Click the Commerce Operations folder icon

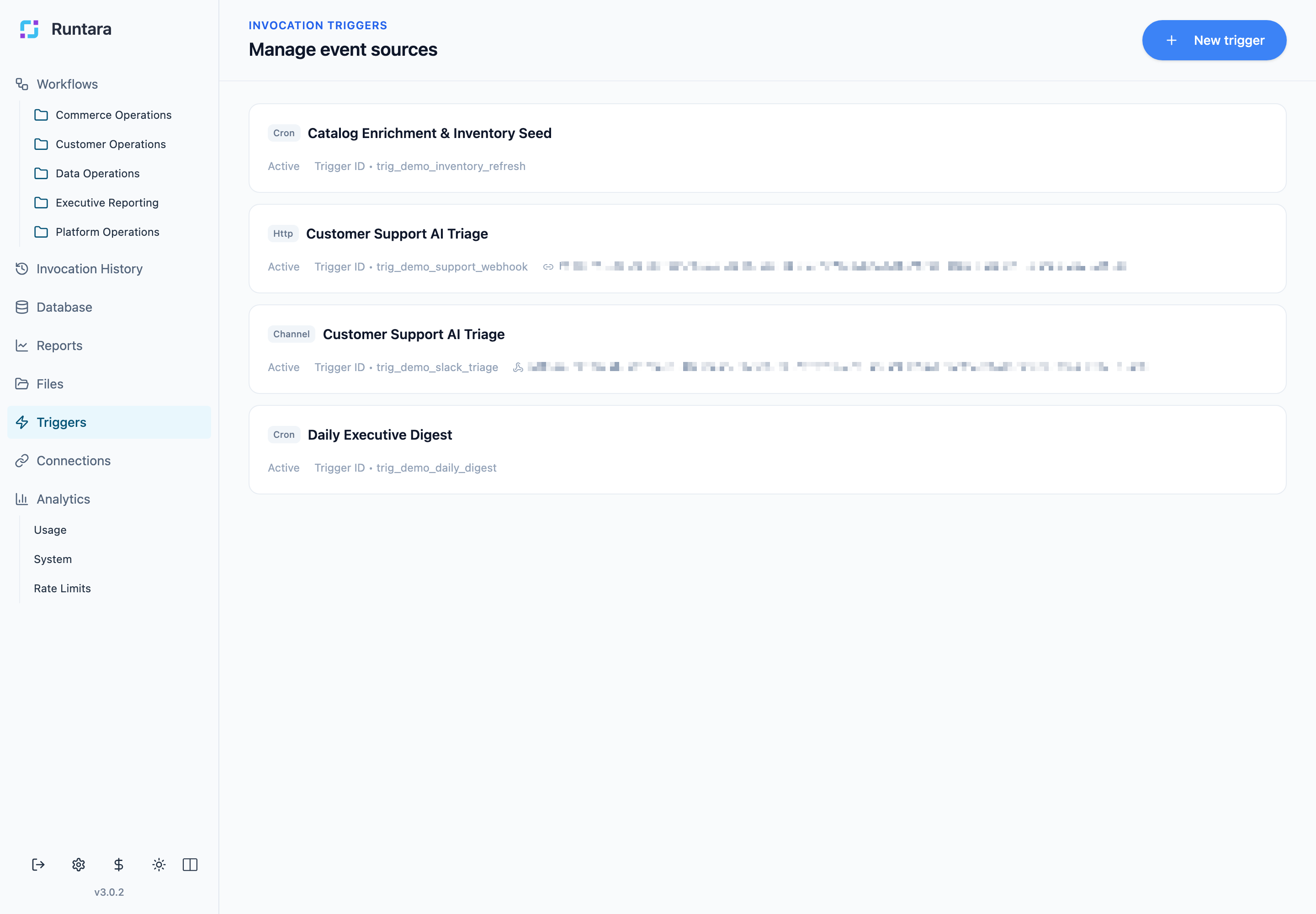pyautogui.click(x=41, y=115)
